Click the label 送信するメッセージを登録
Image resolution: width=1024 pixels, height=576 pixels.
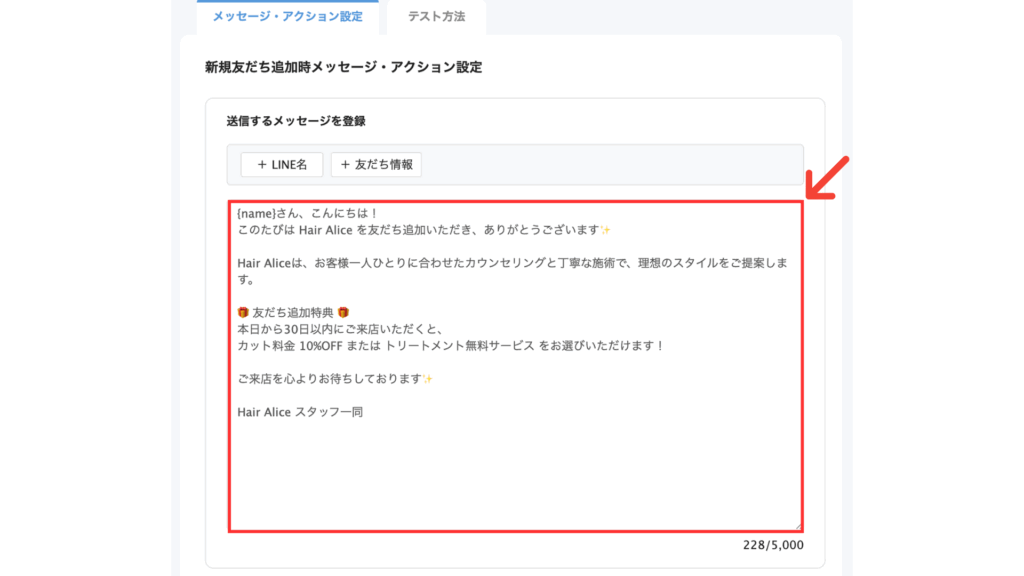pyautogui.click(x=296, y=121)
